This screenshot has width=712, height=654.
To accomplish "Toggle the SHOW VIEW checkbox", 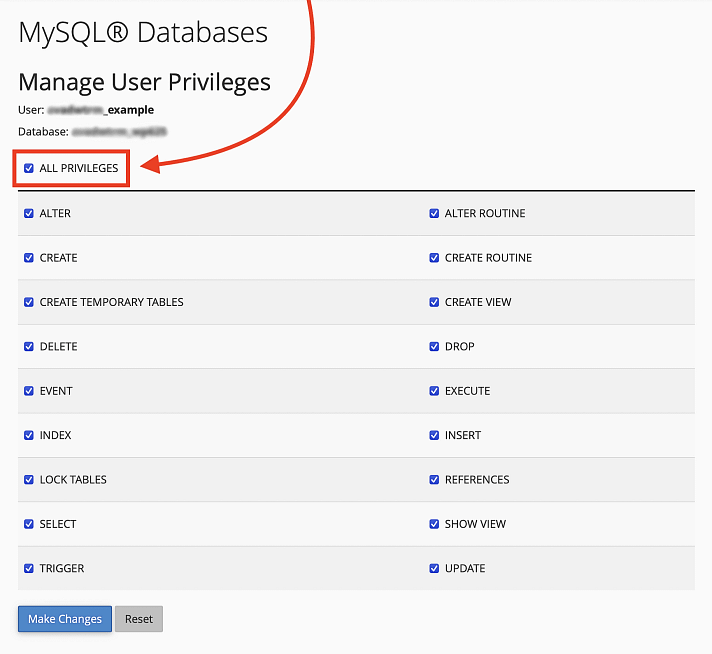I will pyautogui.click(x=434, y=524).
